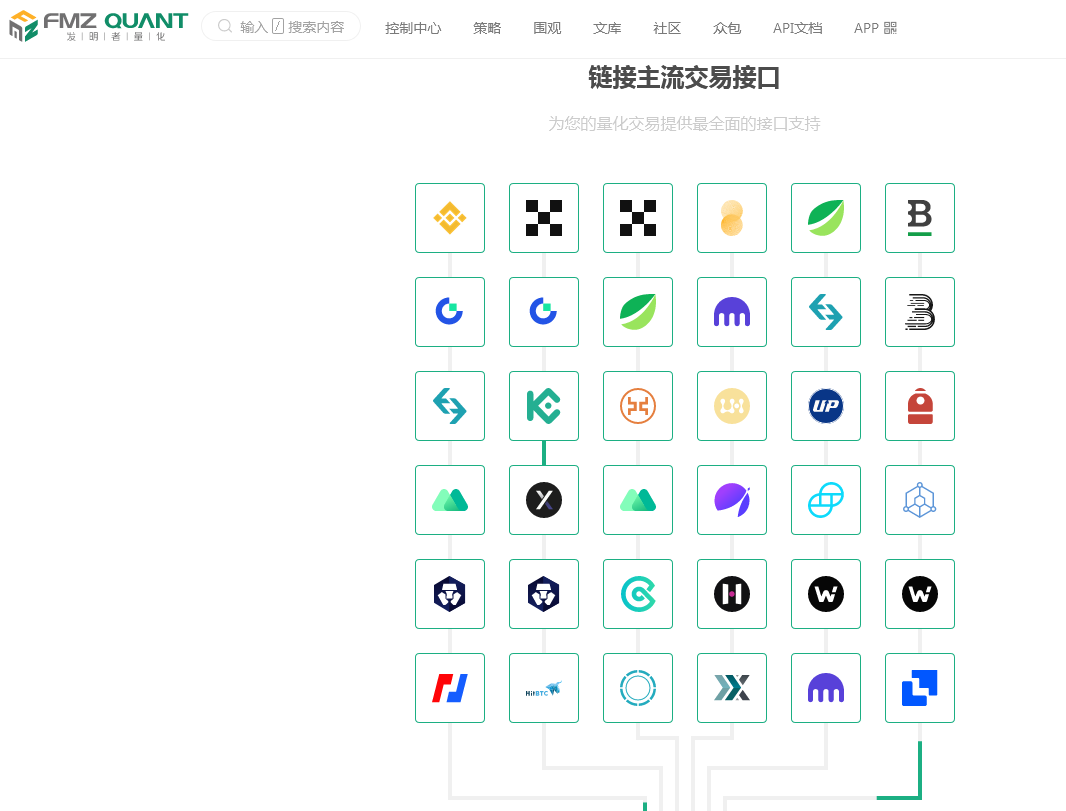Go to the 文库 section
The image size is (1066, 811).
tap(607, 28)
